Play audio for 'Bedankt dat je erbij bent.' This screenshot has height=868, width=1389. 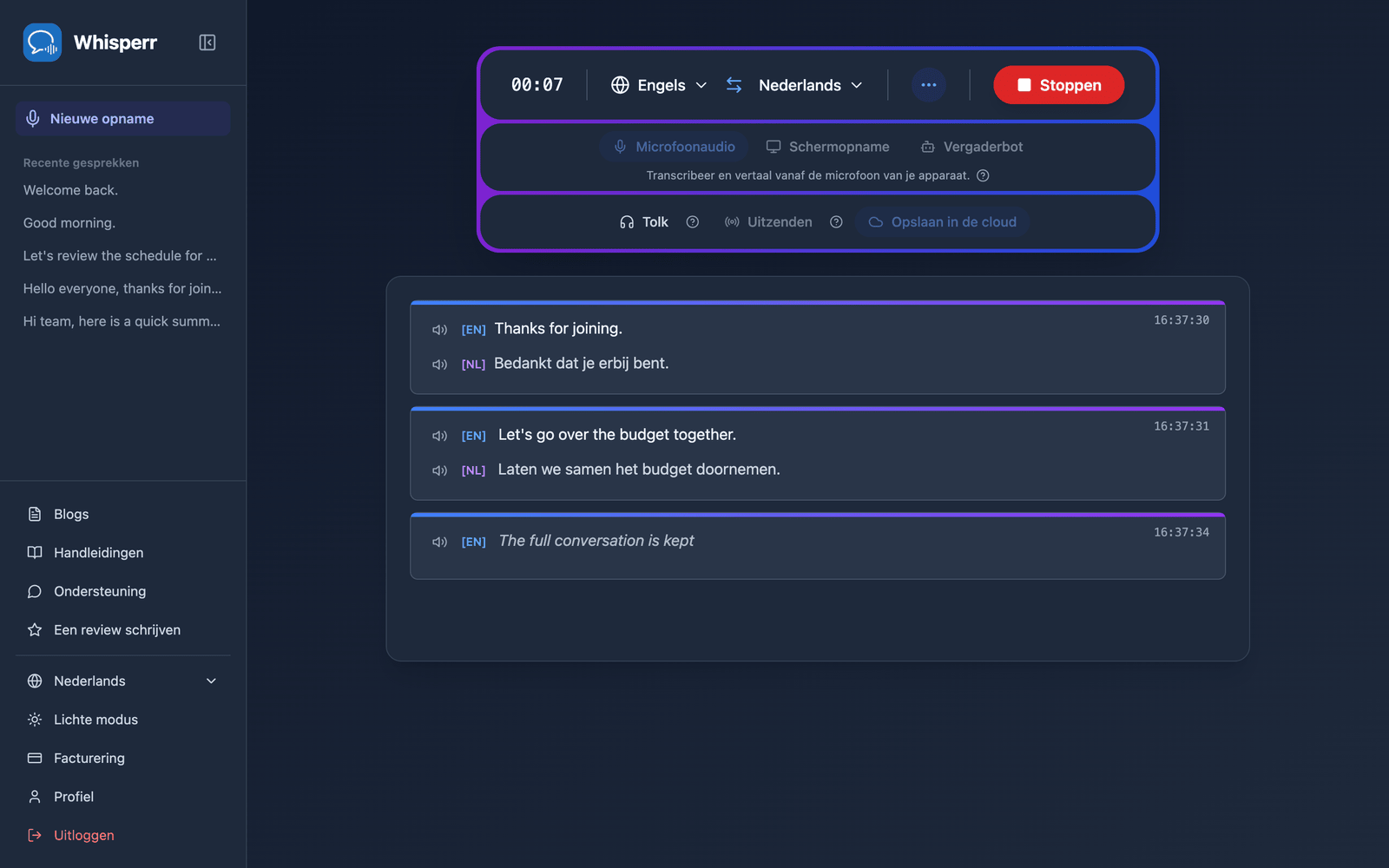coord(440,365)
